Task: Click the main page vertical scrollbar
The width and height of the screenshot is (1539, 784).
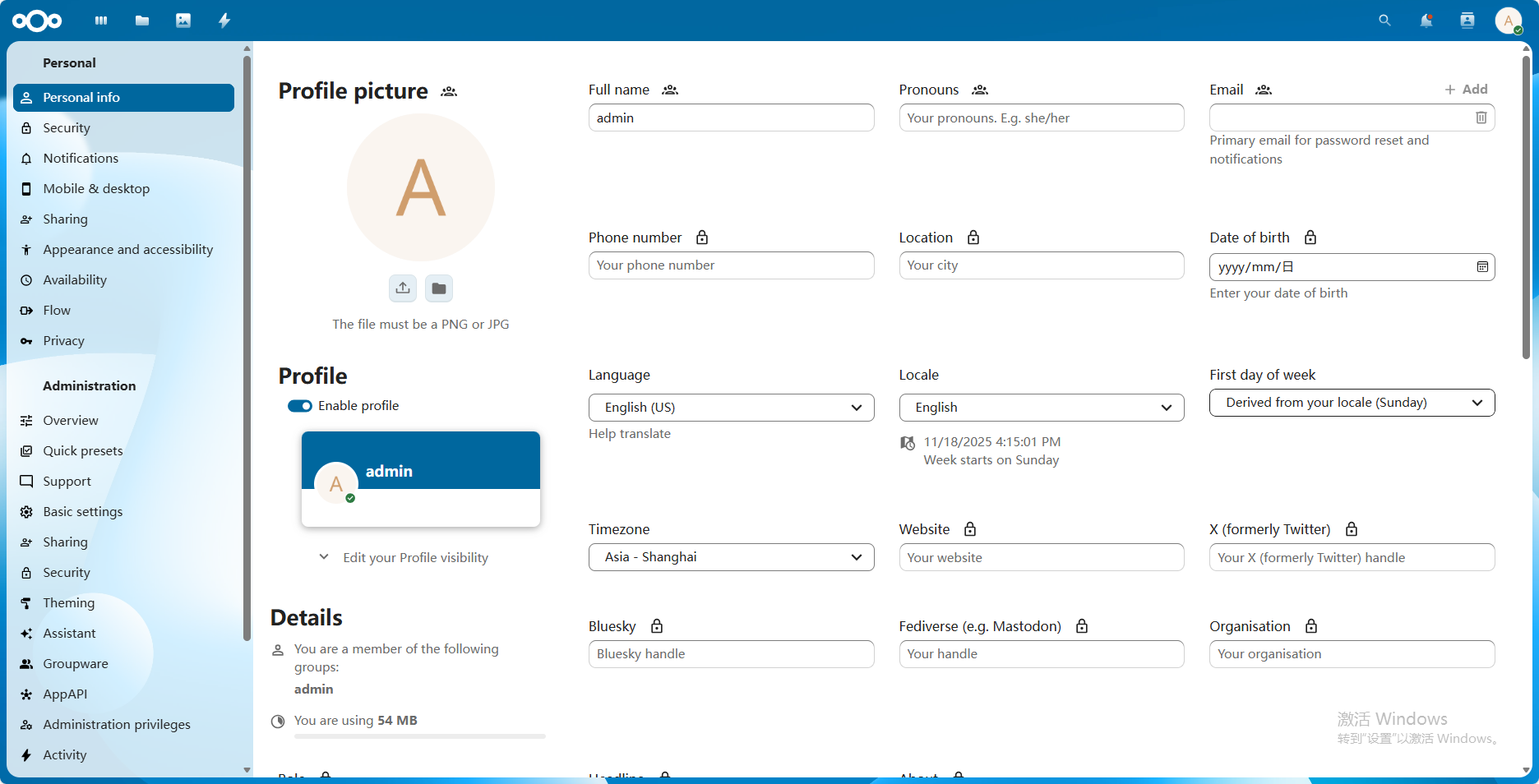Action: (1526, 207)
